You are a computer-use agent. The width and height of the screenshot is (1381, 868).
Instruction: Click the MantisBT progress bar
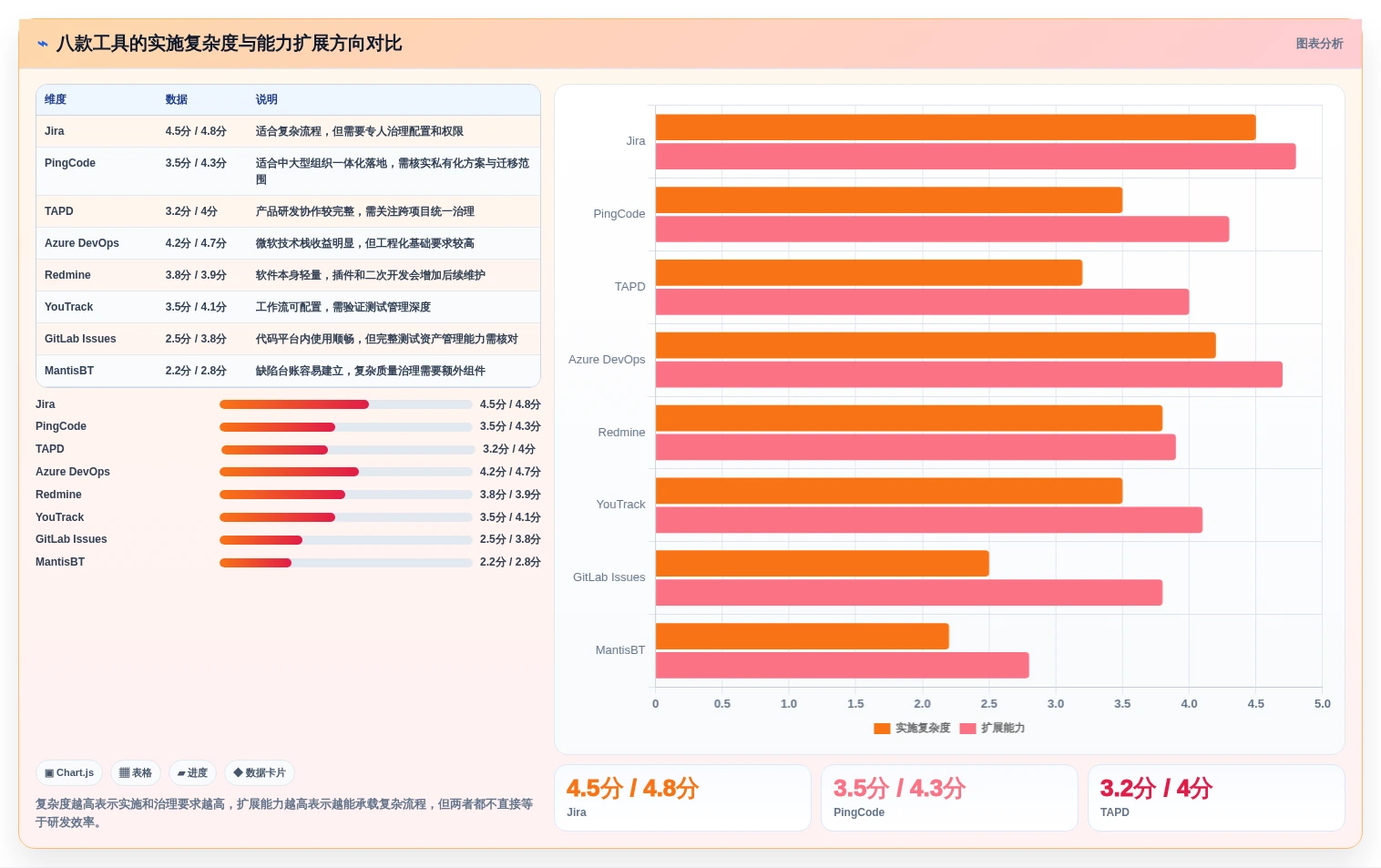(345, 563)
